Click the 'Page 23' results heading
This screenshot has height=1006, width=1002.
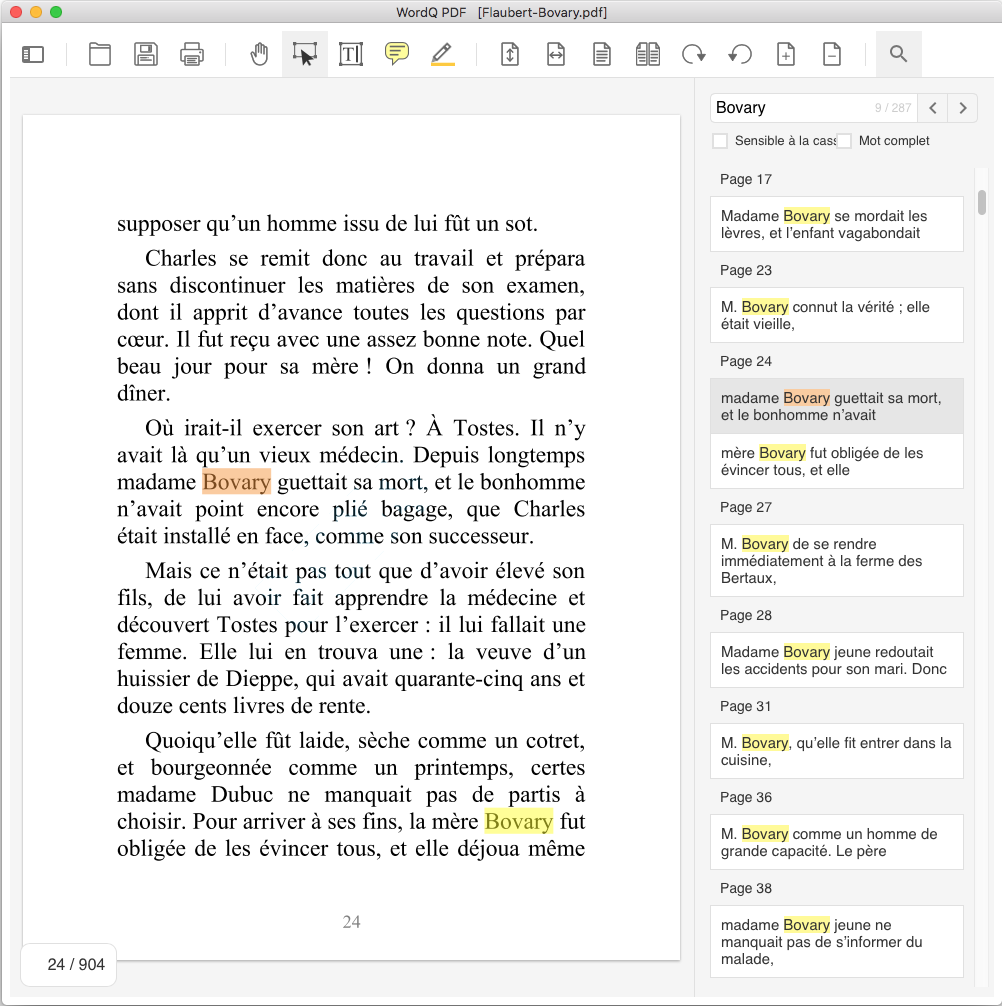(x=745, y=270)
